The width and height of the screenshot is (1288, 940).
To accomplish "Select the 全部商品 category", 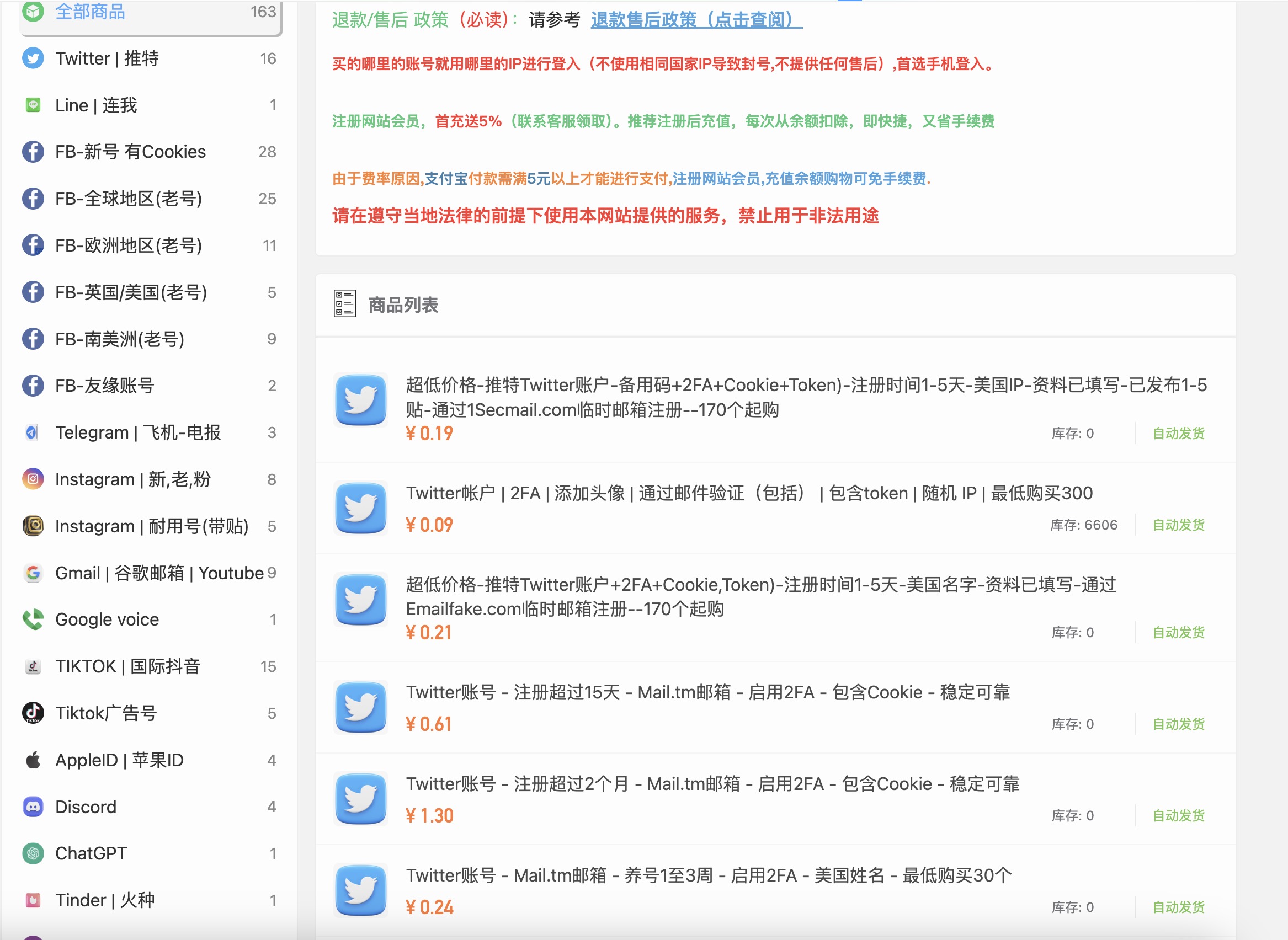I will click(x=151, y=13).
